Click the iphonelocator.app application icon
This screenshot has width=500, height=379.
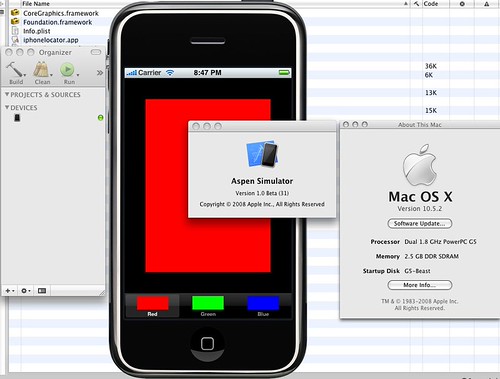15,40
